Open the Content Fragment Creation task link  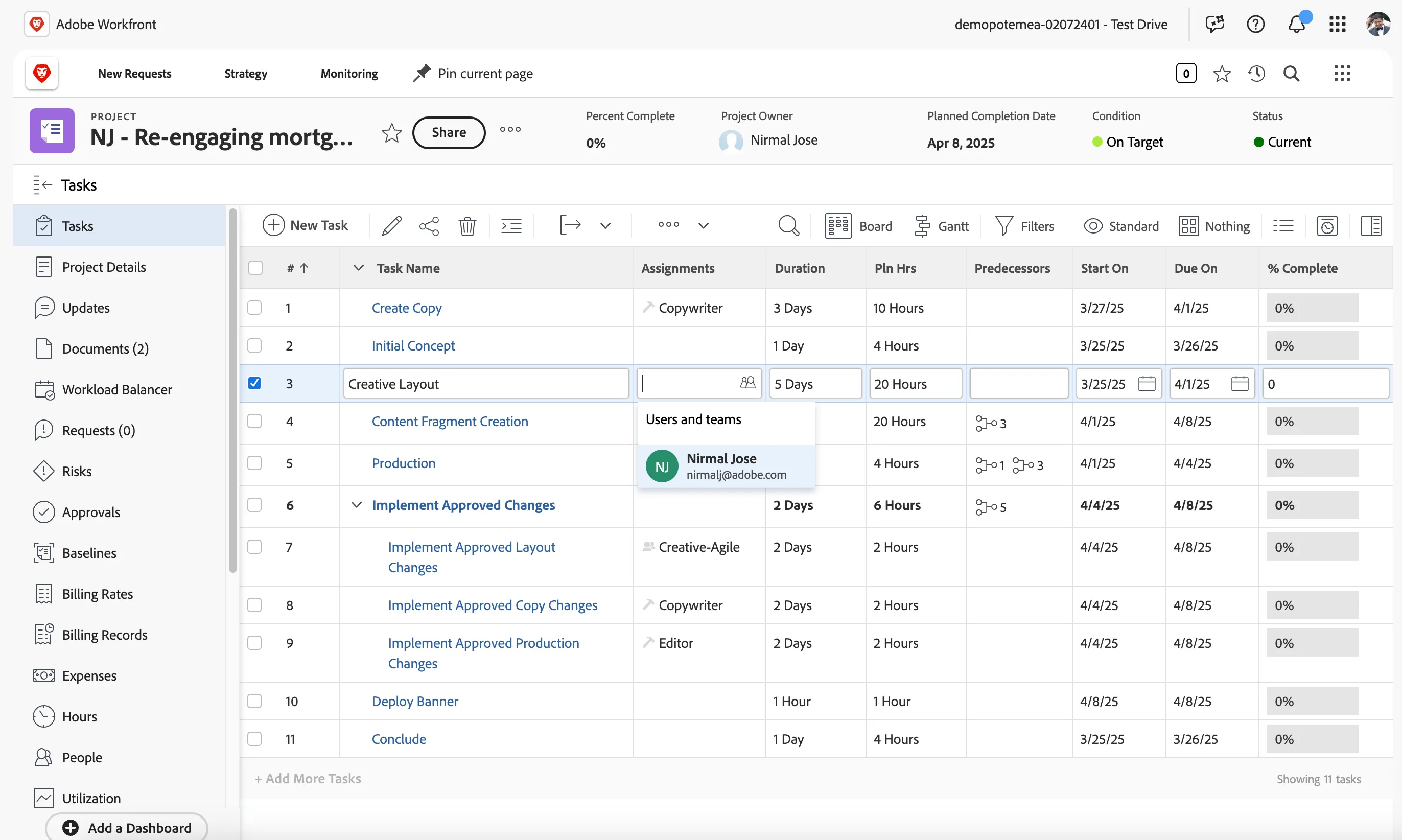(450, 421)
